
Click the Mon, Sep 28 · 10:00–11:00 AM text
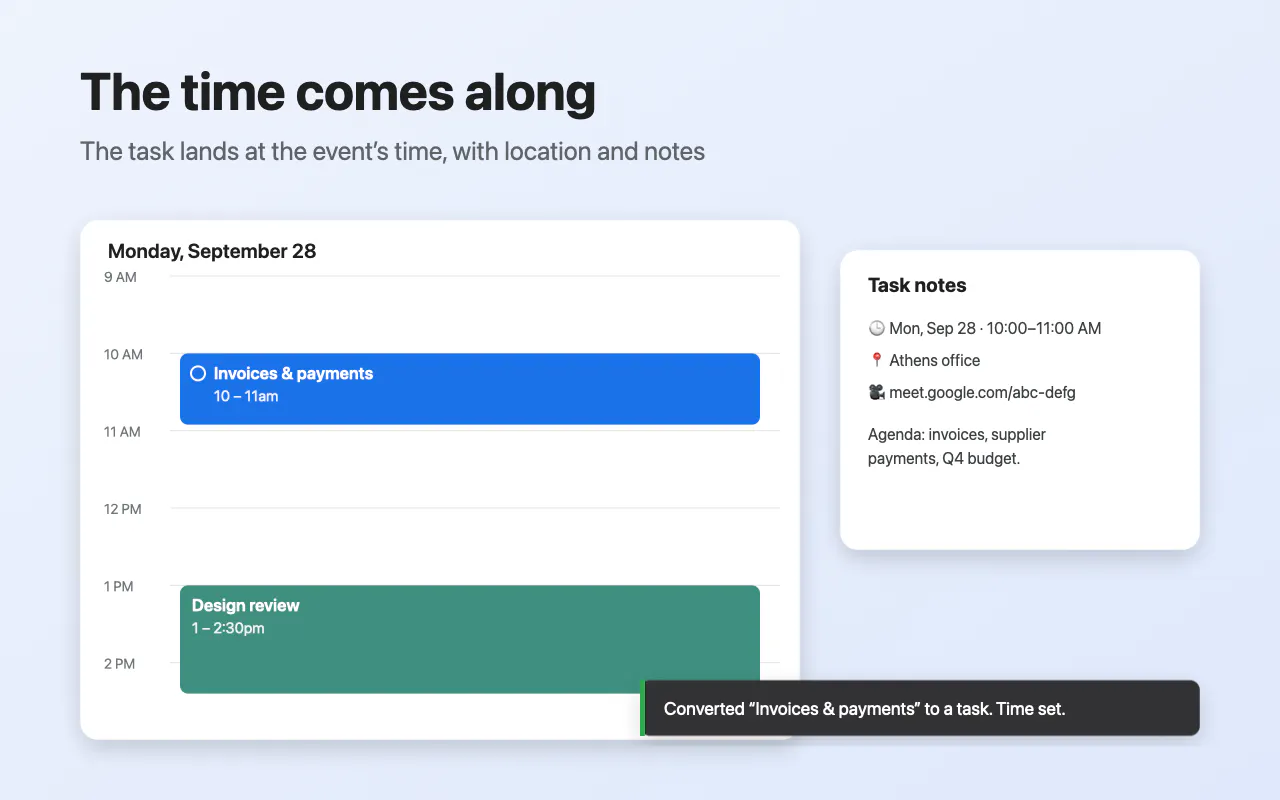tap(995, 328)
